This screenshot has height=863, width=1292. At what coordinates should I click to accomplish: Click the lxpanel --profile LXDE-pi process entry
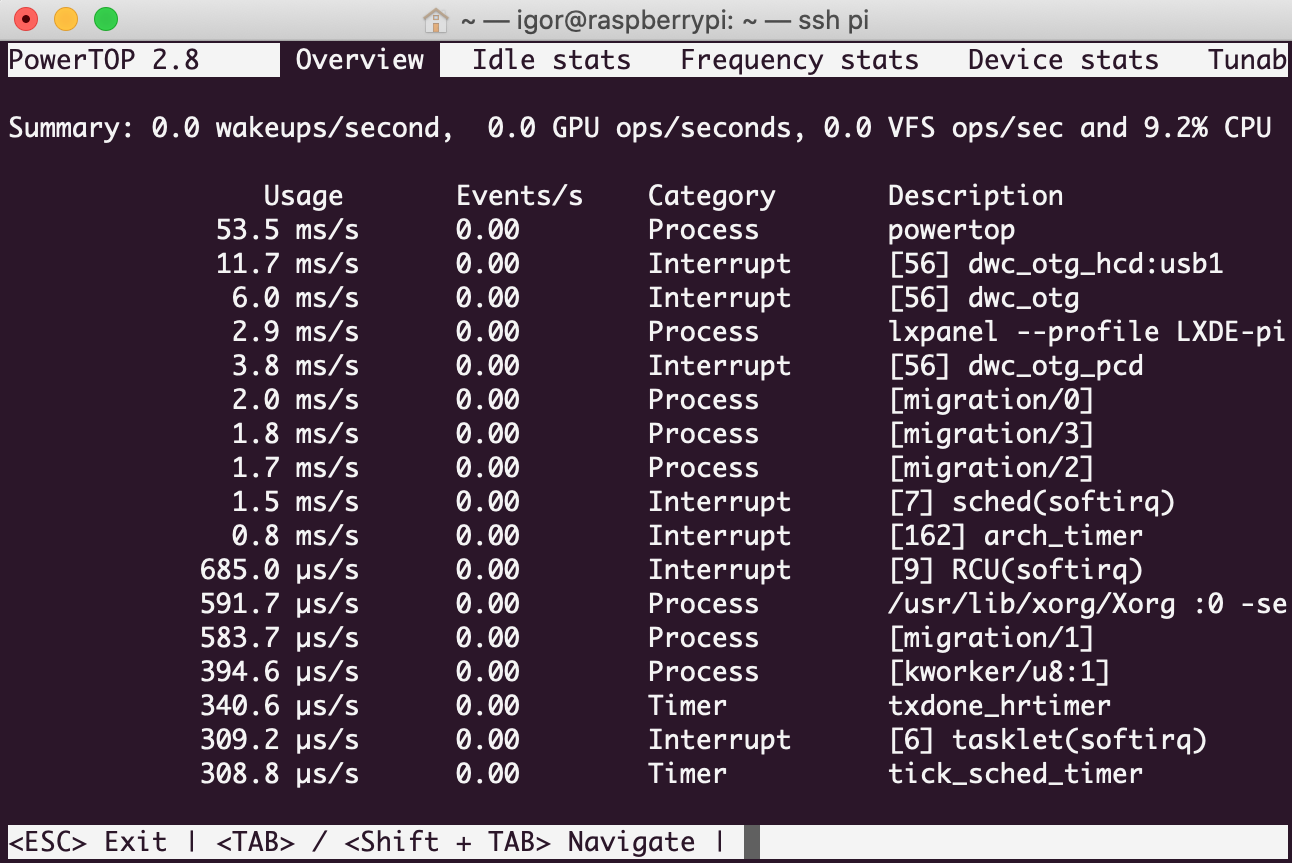(1086, 332)
